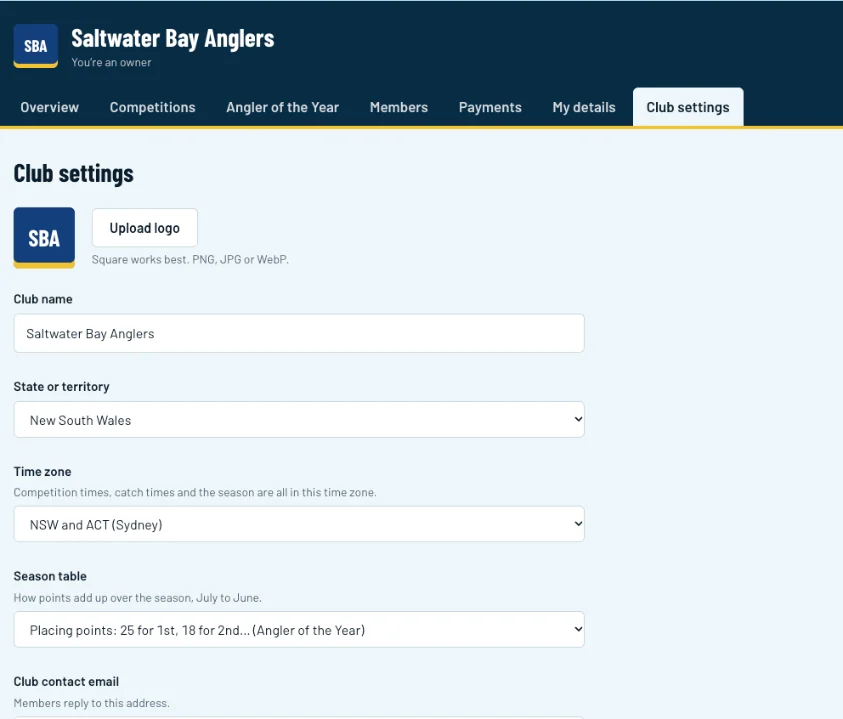Image resolution: width=843 pixels, height=719 pixels.
Task: Click the 'Competition times, catch times' help text
Action: coord(195,492)
